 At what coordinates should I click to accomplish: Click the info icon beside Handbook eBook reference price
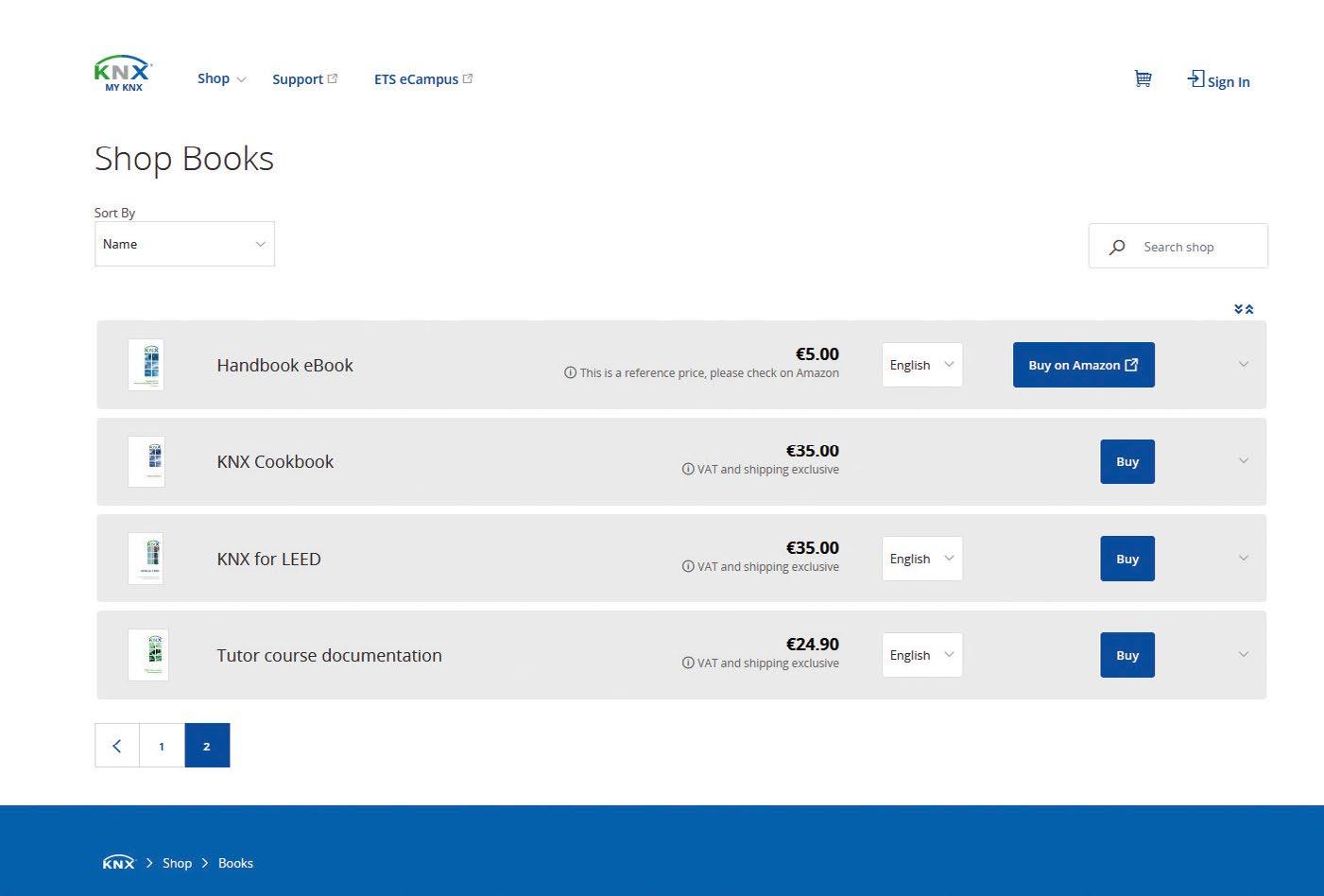point(570,373)
